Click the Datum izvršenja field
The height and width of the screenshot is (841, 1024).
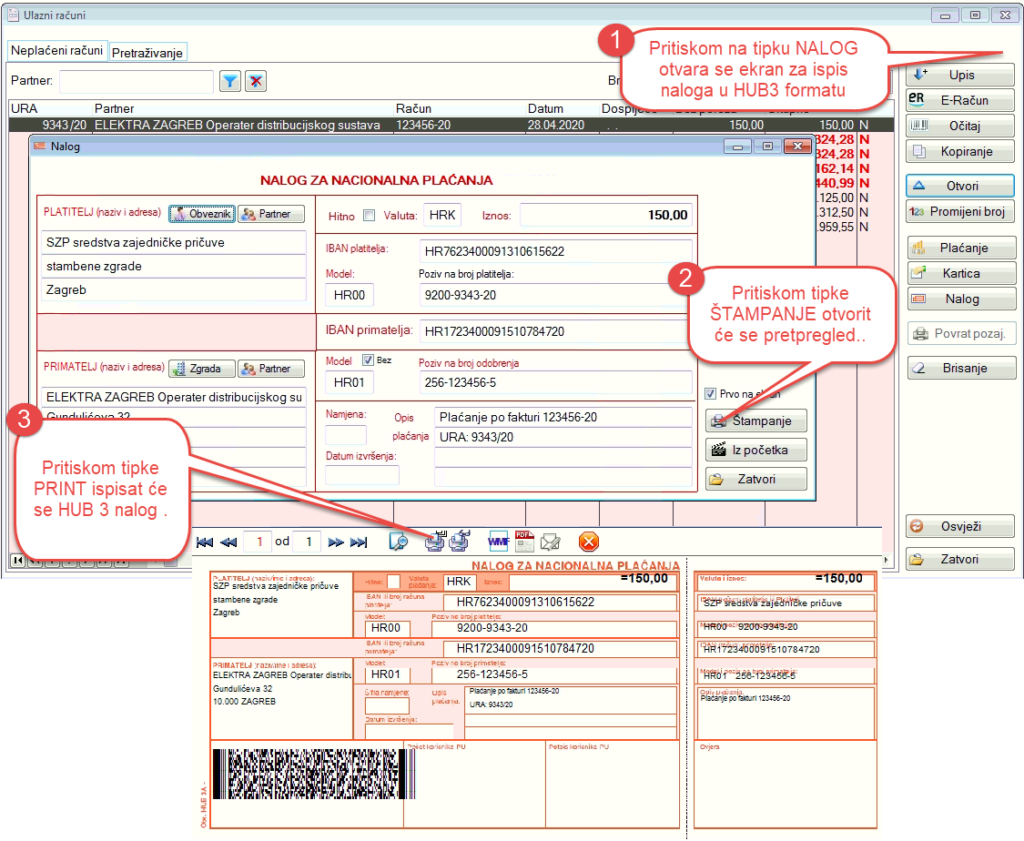tap(362, 475)
